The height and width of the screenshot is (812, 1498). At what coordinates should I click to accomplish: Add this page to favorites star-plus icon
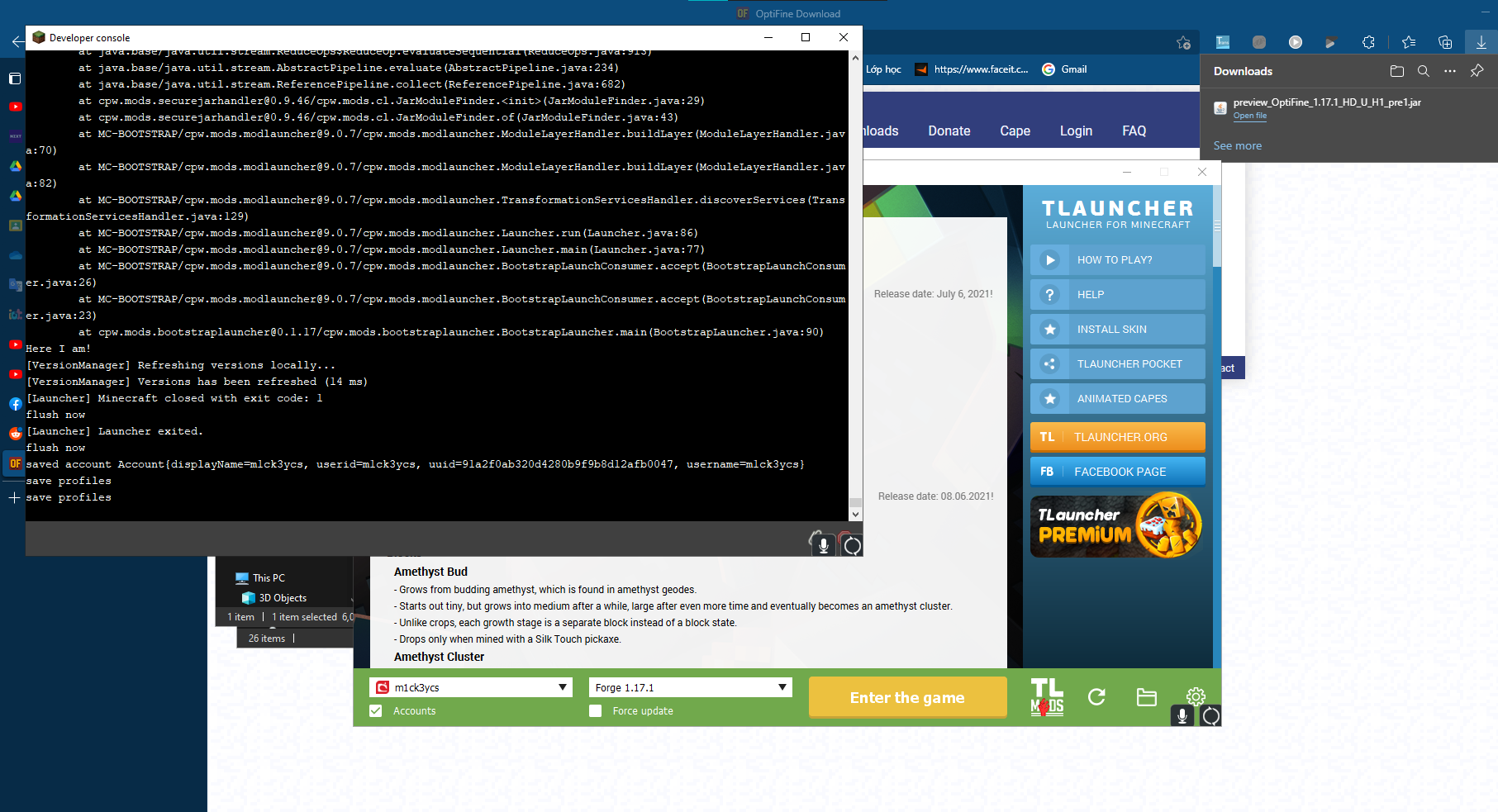click(1183, 42)
